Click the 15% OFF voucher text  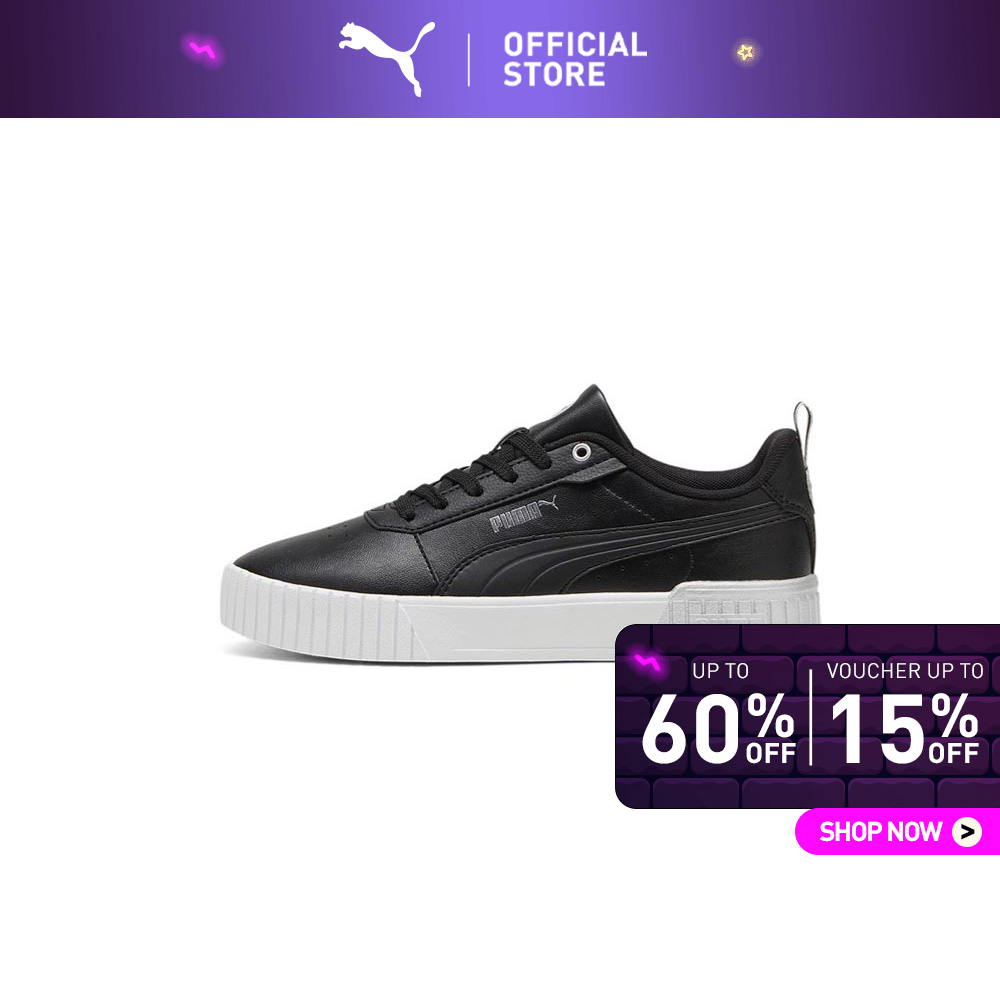[904, 728]
